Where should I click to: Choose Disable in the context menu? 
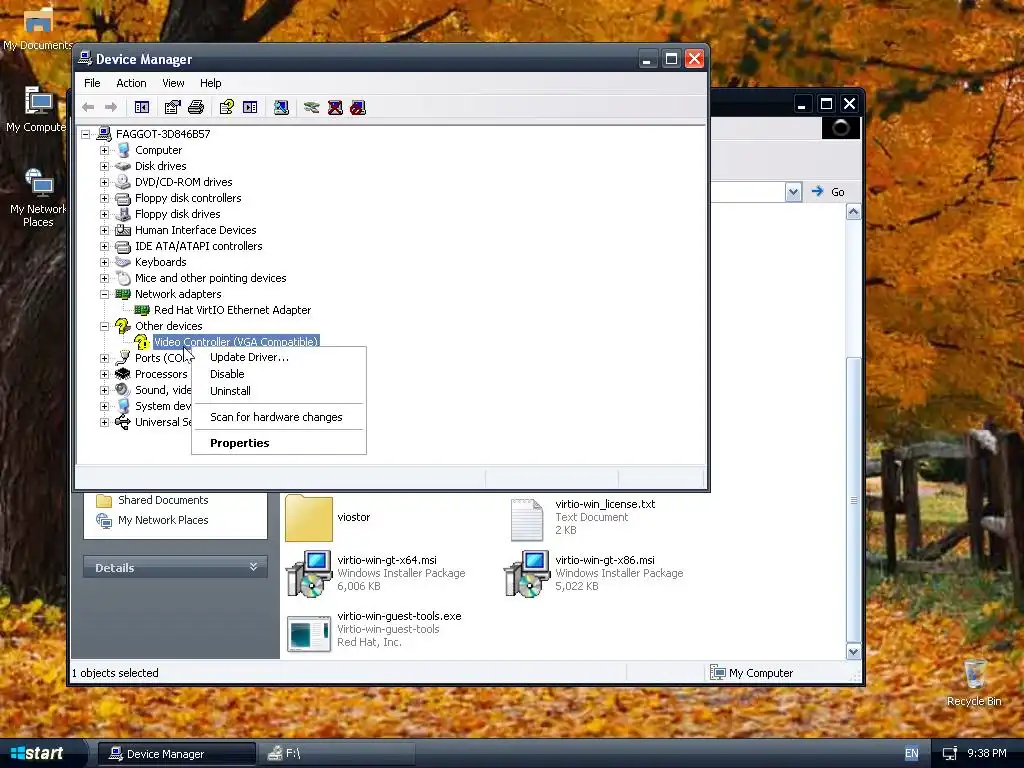pyautogui.click(x=279, y=374)
